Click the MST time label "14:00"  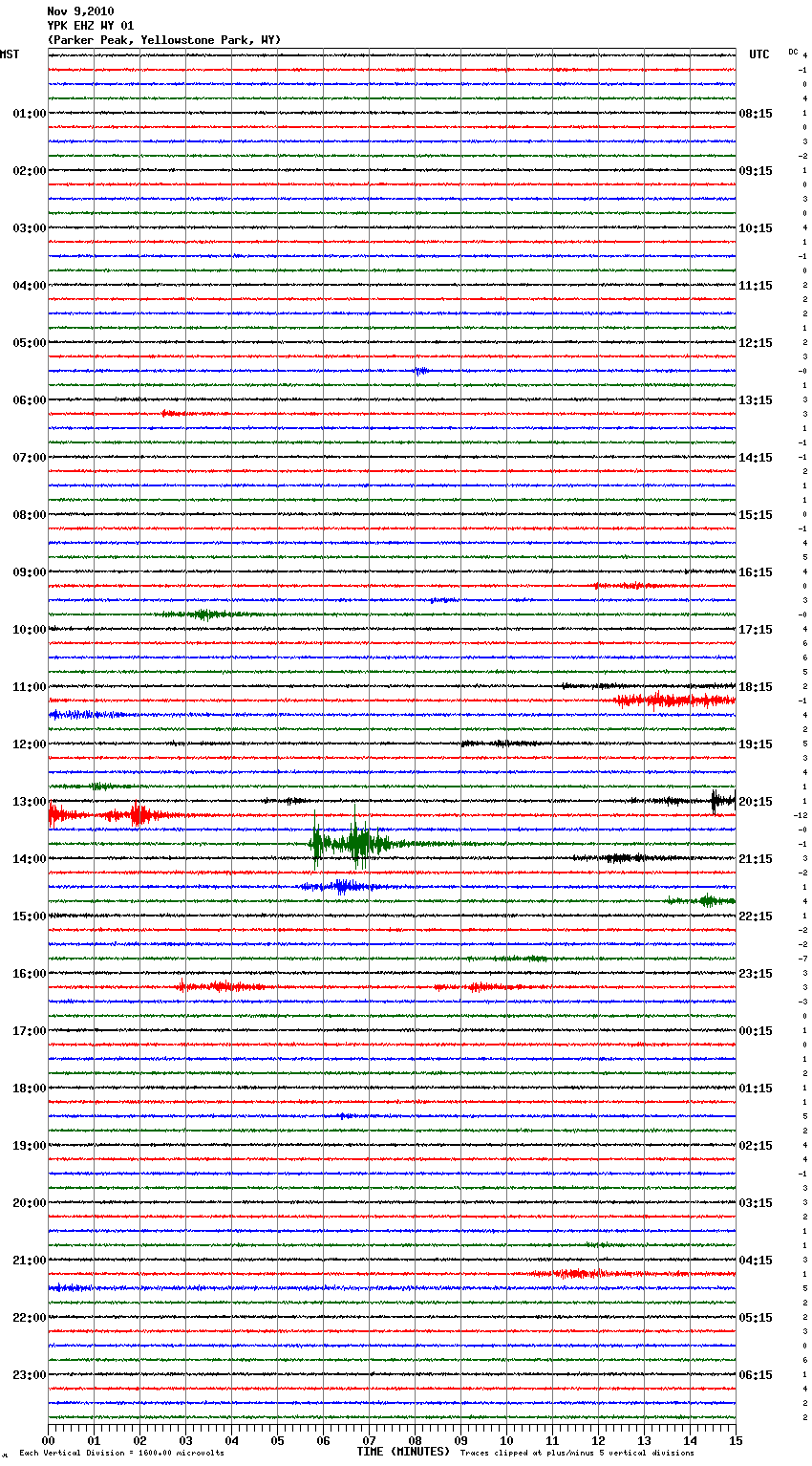click(30, 859)
